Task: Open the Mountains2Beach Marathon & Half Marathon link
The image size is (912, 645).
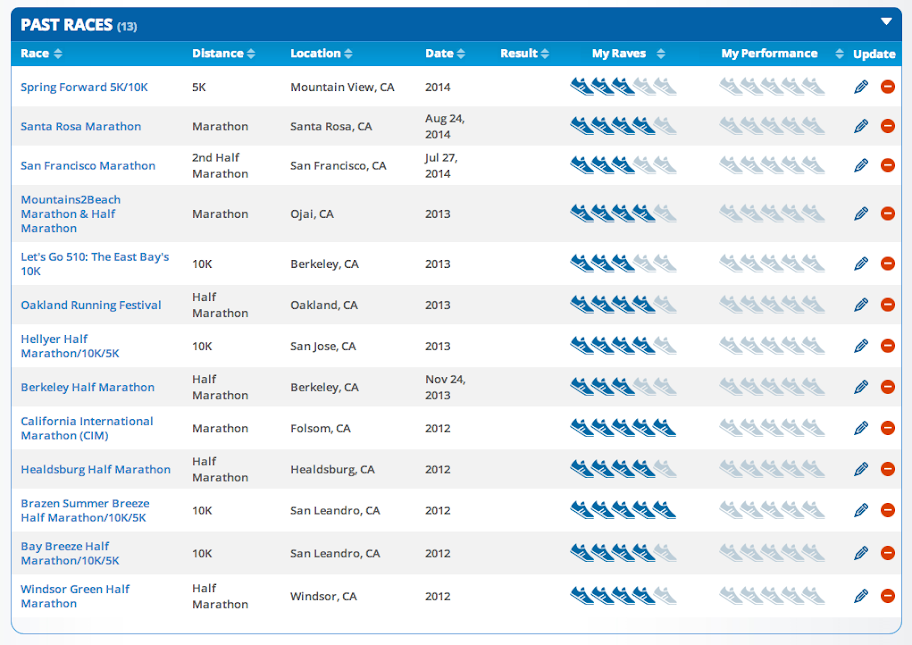Action: click(71, 213)
